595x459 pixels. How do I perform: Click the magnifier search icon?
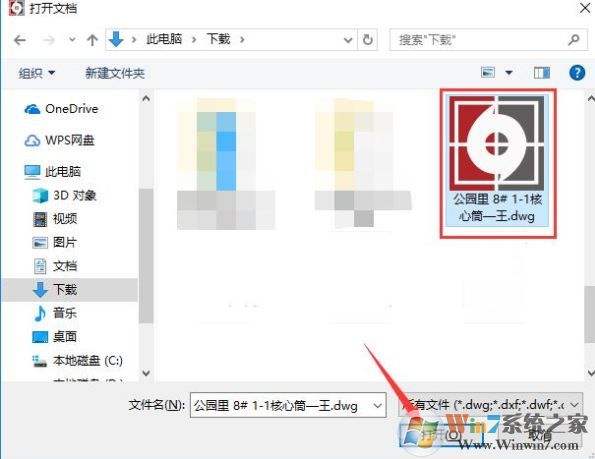pyautogui.click(x=574, y=39)
